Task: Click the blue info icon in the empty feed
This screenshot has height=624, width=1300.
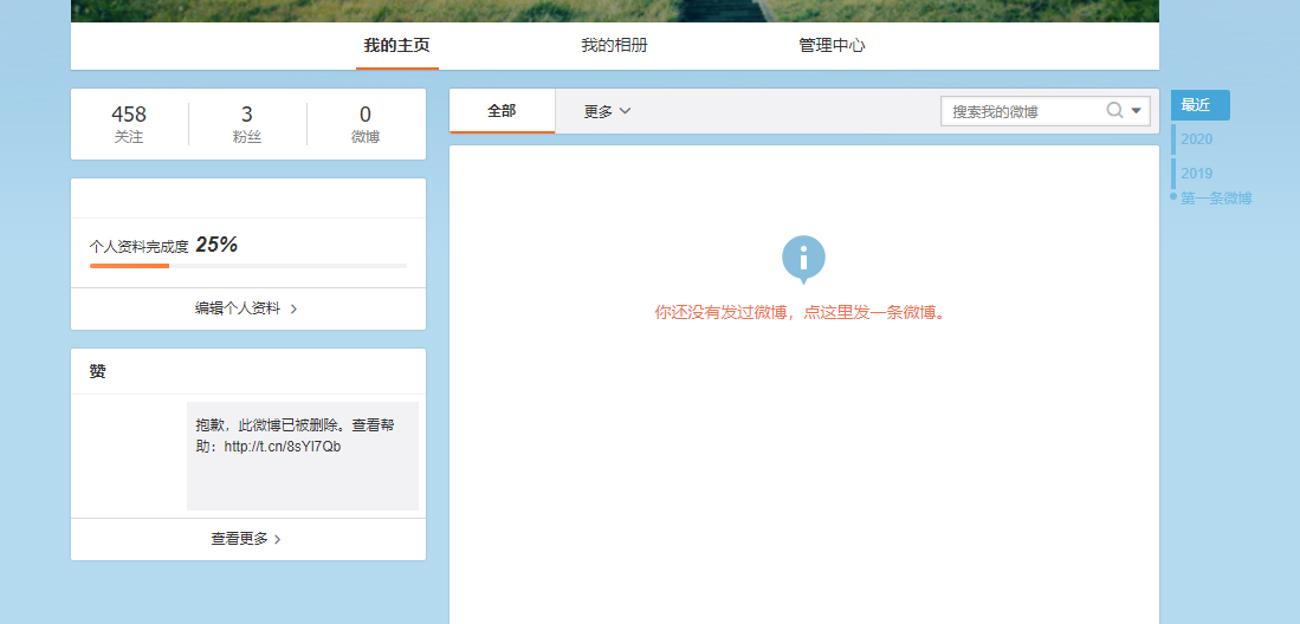Action: (x=802, y=257)
